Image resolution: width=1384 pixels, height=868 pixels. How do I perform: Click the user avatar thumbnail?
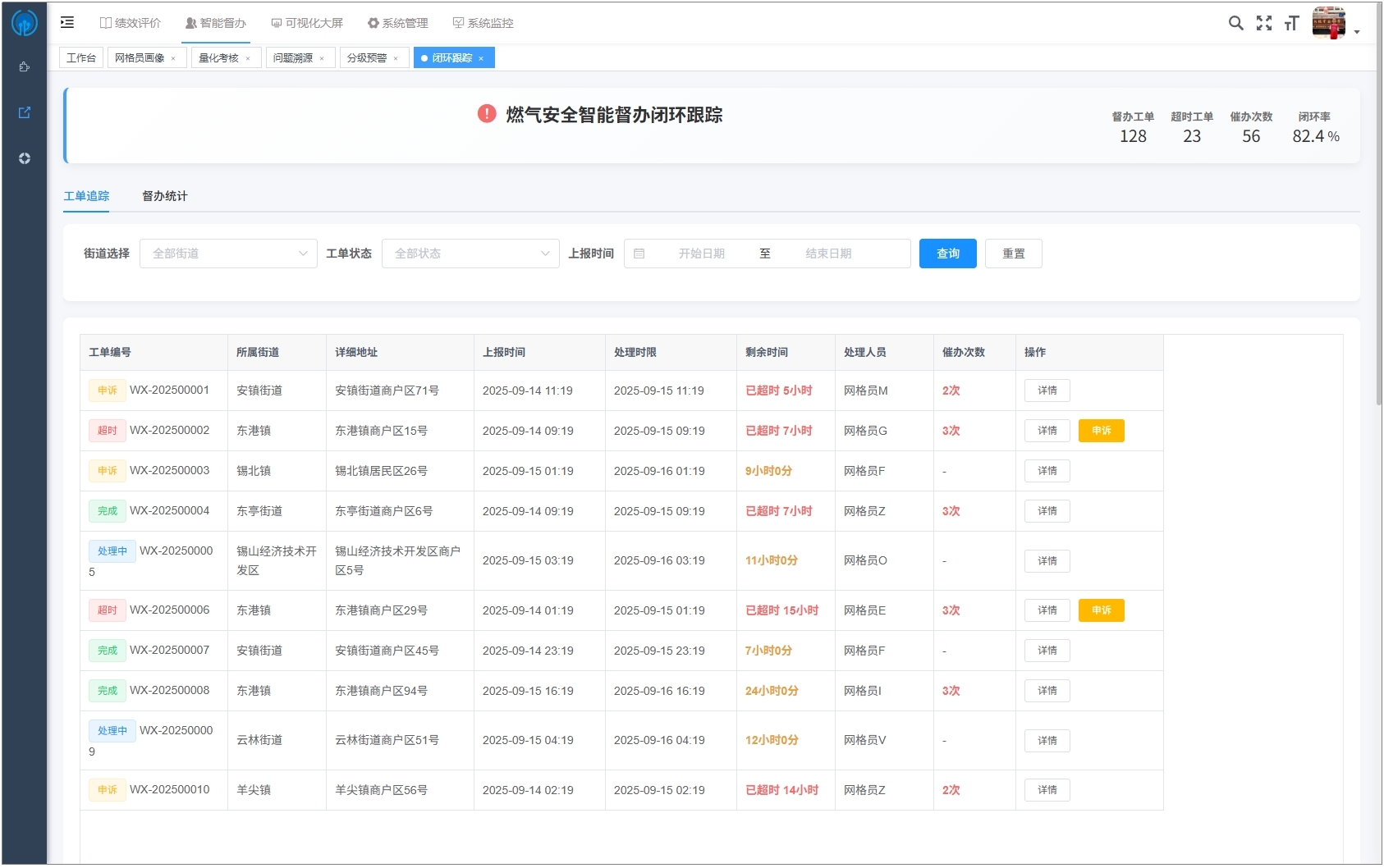coord(1328,23)
